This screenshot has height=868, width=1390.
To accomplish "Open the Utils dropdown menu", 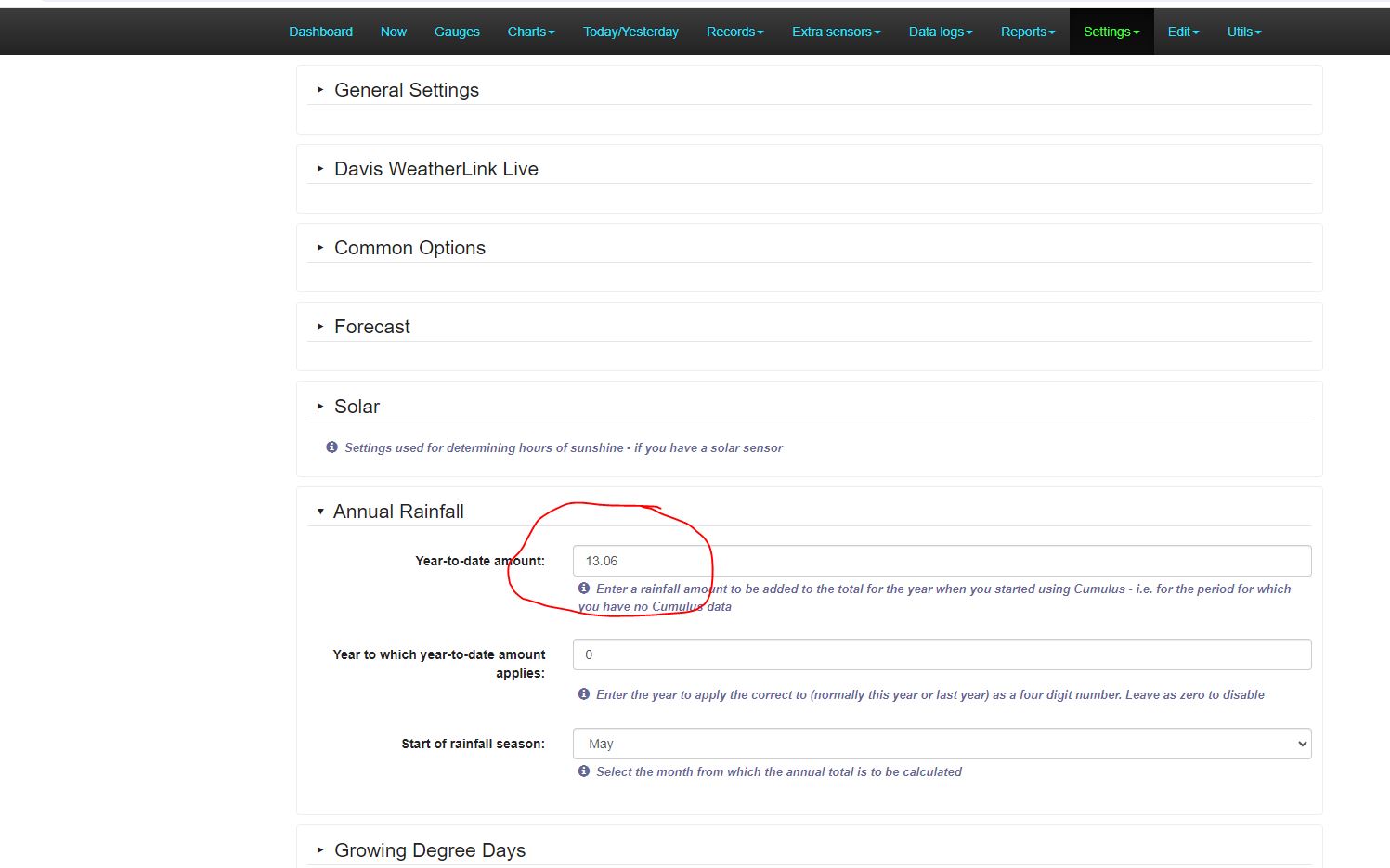I will [x=1244, y=32].
